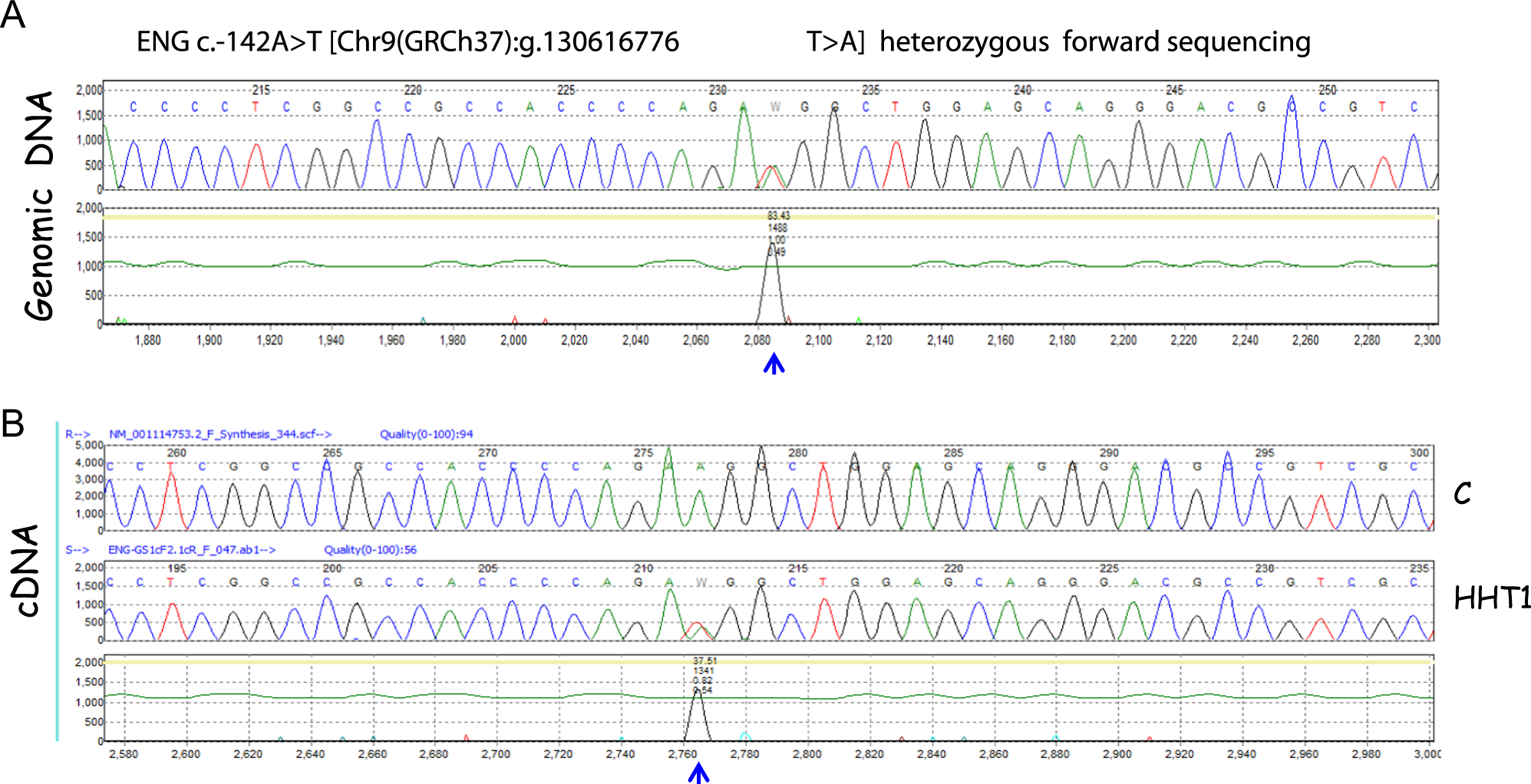Click the gray "W" base call in genomic DNA trace
The width and height of the screenshot is (1531, 784).
tap(775, 107)
